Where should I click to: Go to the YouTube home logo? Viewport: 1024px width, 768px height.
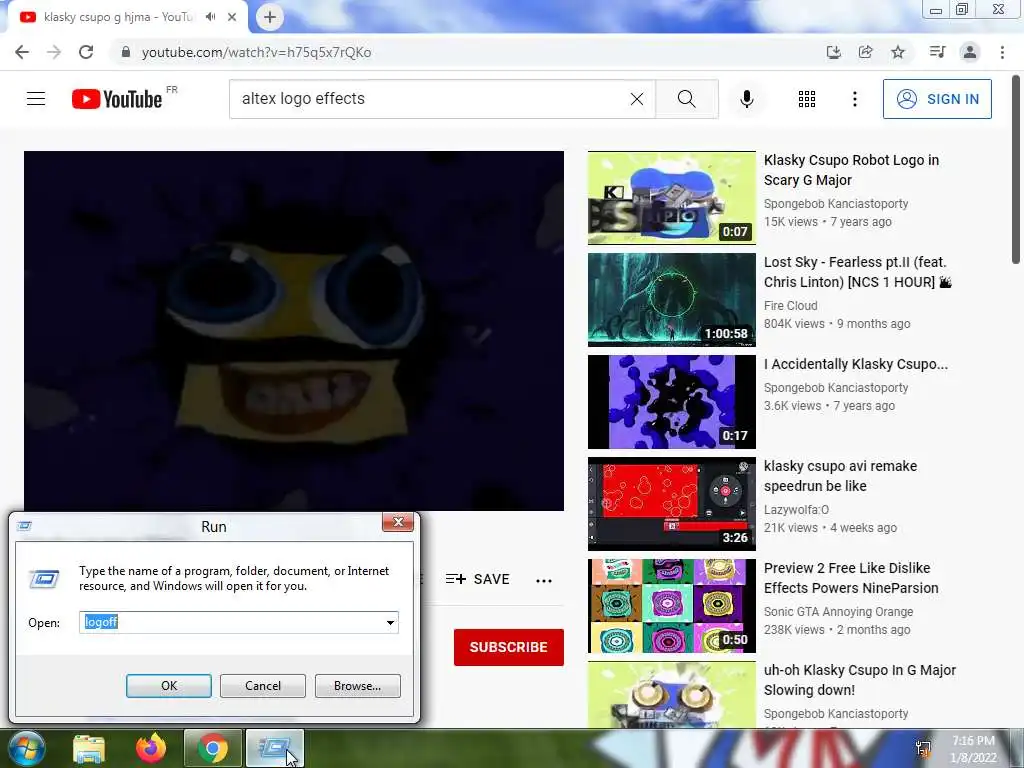[x=117, y=99]
